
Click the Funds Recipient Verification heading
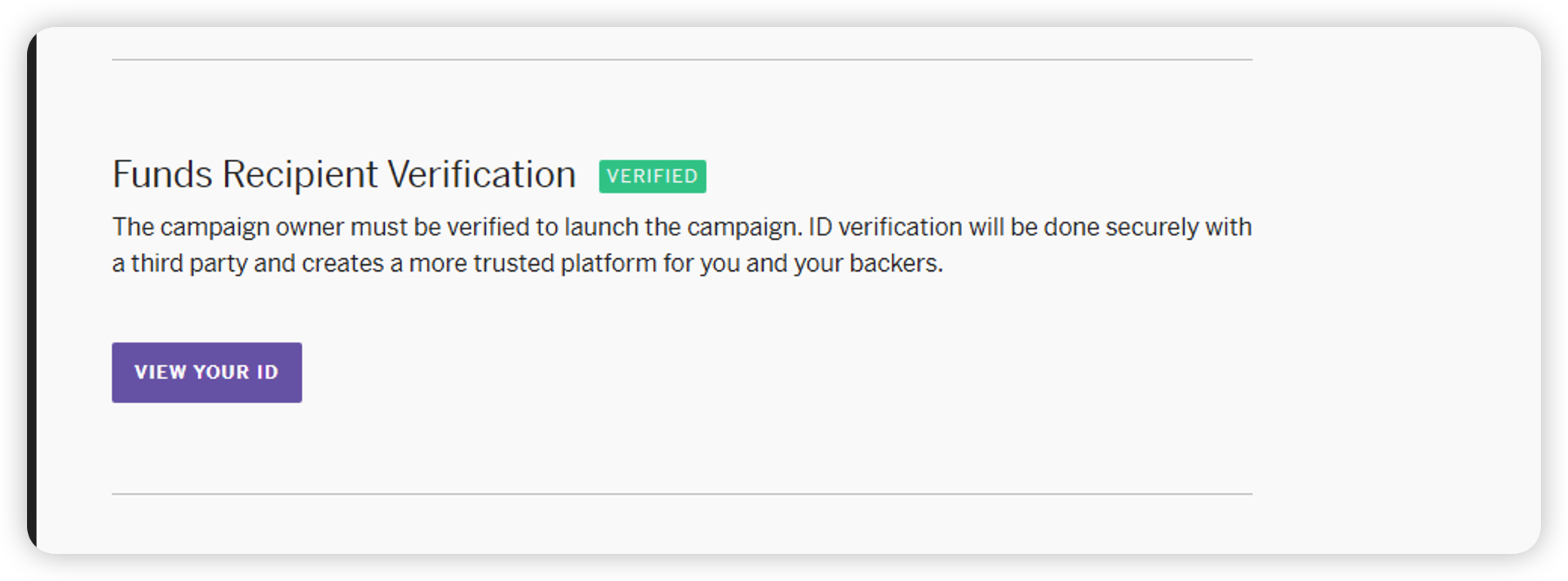click(343, 174)
